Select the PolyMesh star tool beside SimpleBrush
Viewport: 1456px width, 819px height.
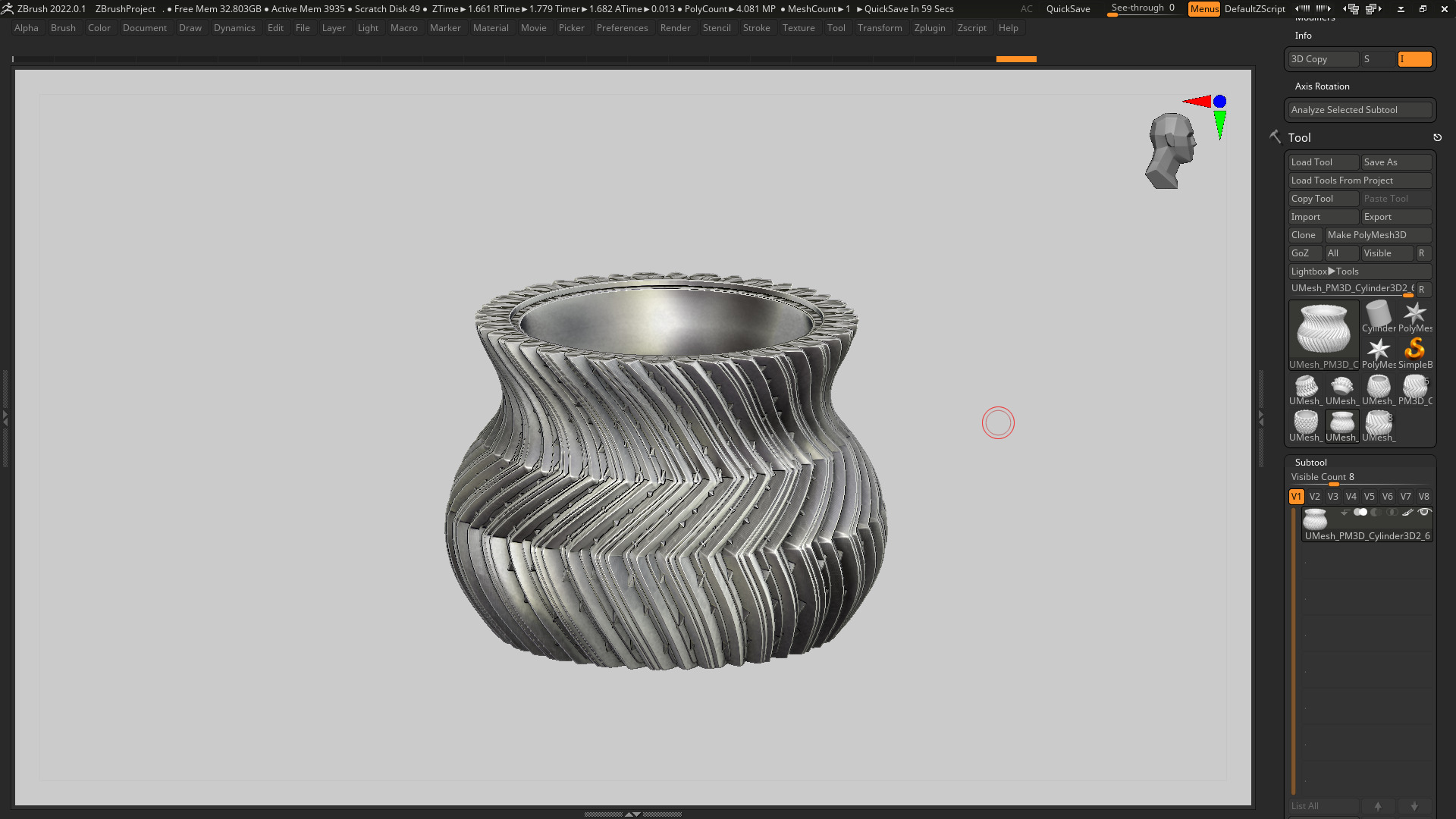click(1379, 353)
